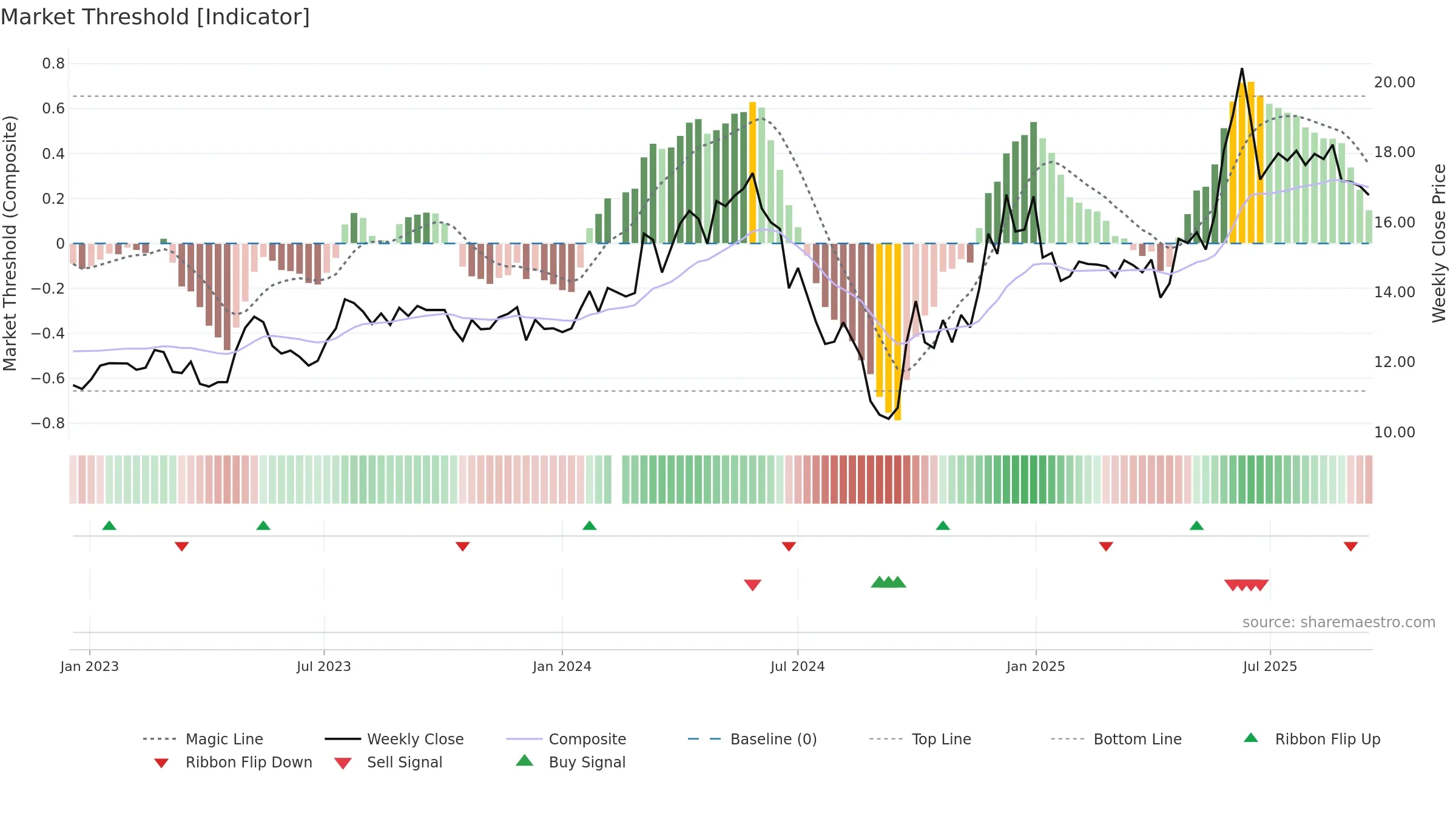
Task: Toggle Baseline (0) legend entry
Action: (x=752, y=739)
